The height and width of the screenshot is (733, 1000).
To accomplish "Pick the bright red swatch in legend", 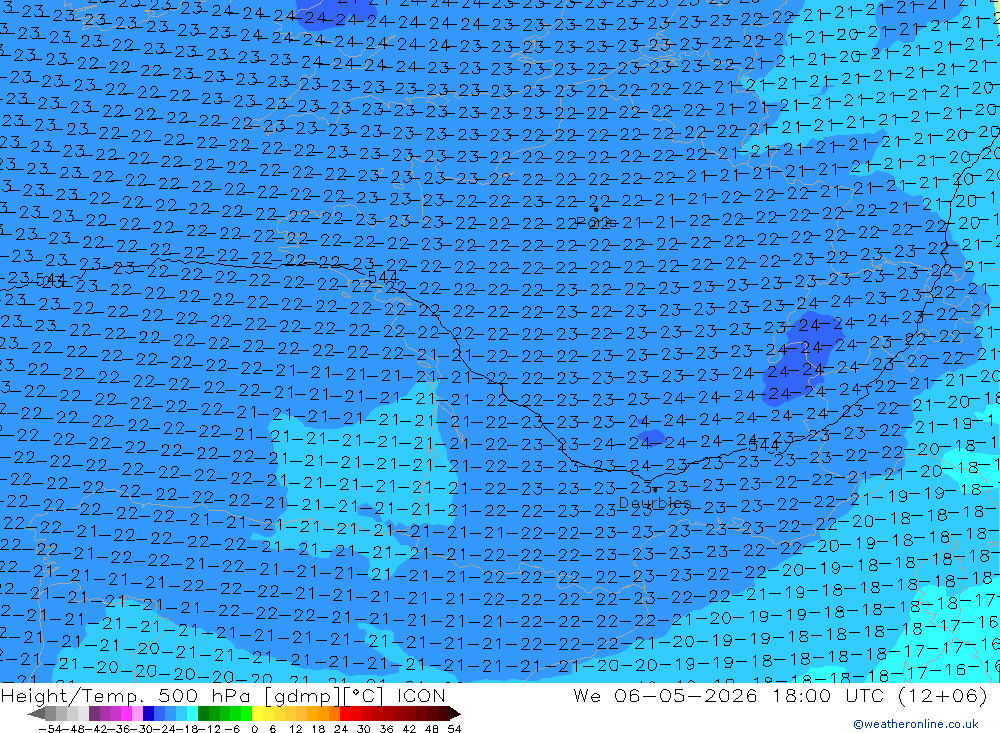I will pos(345,713).
